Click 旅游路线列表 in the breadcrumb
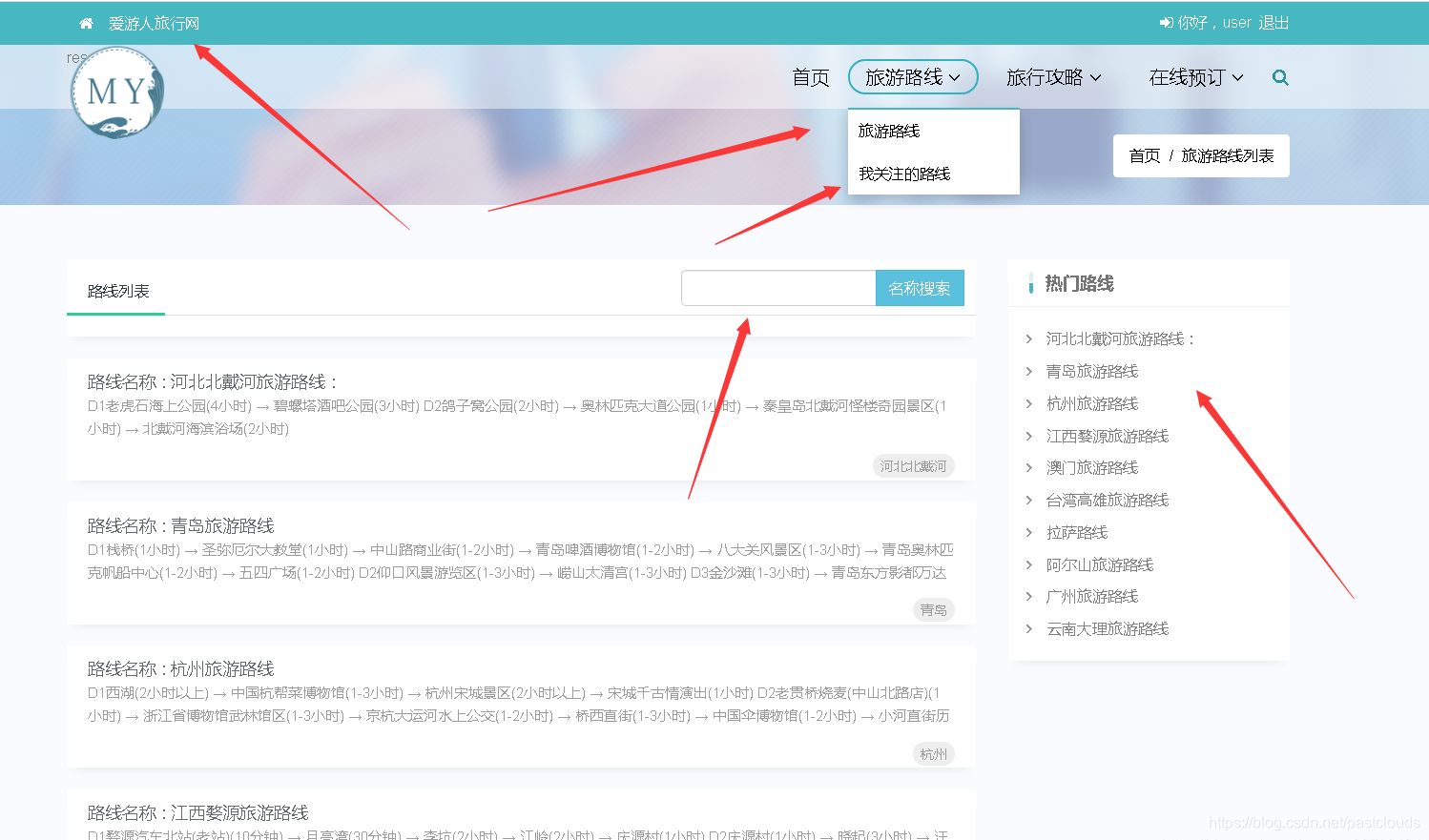This screenshot has height=840, width=1429. [1228, 155]
